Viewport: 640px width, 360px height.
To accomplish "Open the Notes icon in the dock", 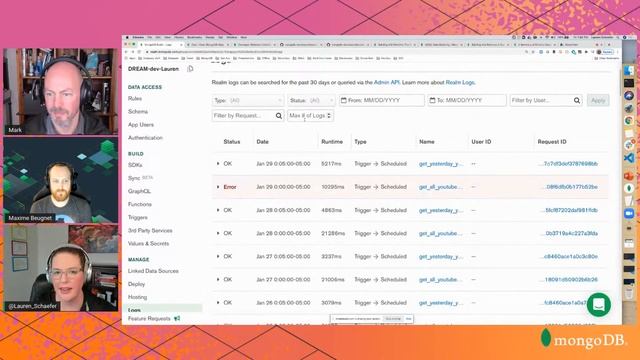I will tap(629, 133).
